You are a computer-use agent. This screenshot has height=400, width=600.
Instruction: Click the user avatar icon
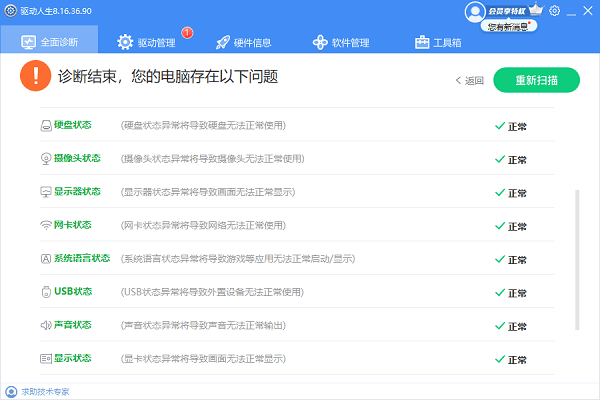coord(474,11)
